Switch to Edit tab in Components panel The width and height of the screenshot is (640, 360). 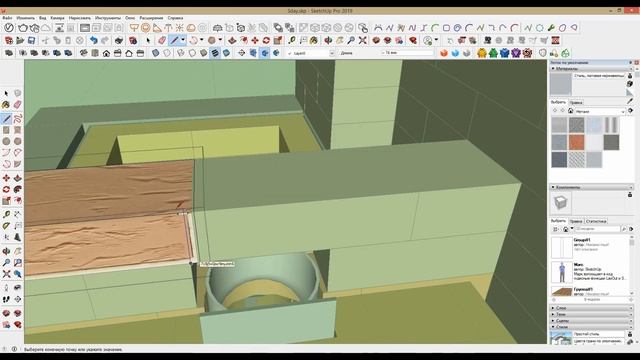click(x=576, y=221)
